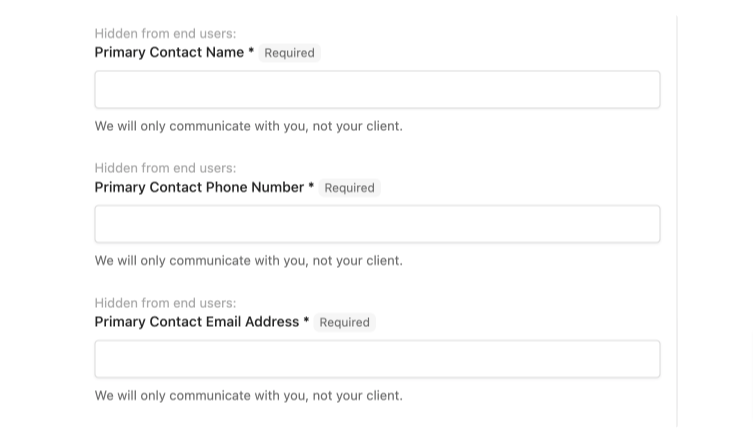Click the Required badge beside Email Address

[x=344, y=322]
